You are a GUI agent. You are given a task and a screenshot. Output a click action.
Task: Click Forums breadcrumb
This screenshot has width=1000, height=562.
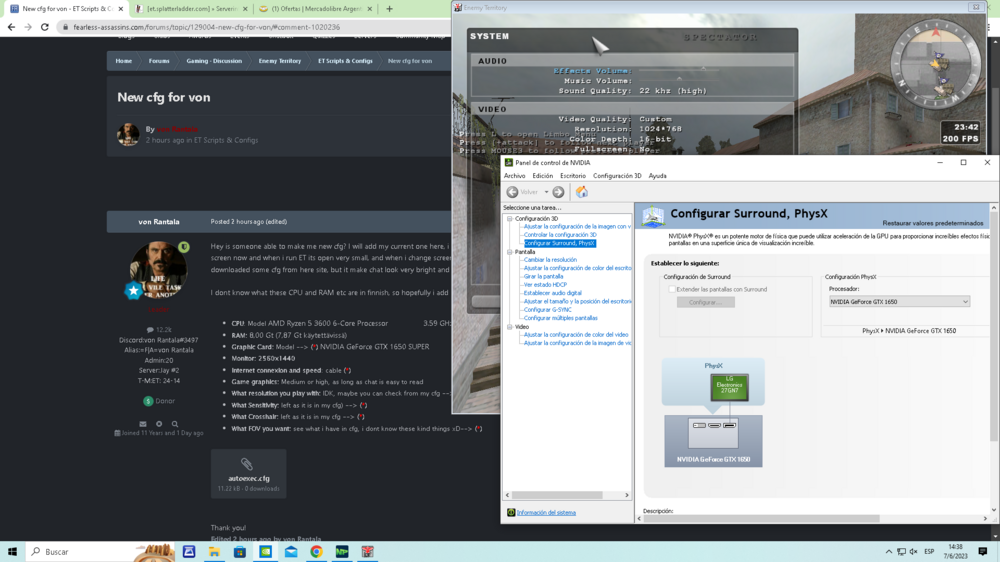pos(159,61)
